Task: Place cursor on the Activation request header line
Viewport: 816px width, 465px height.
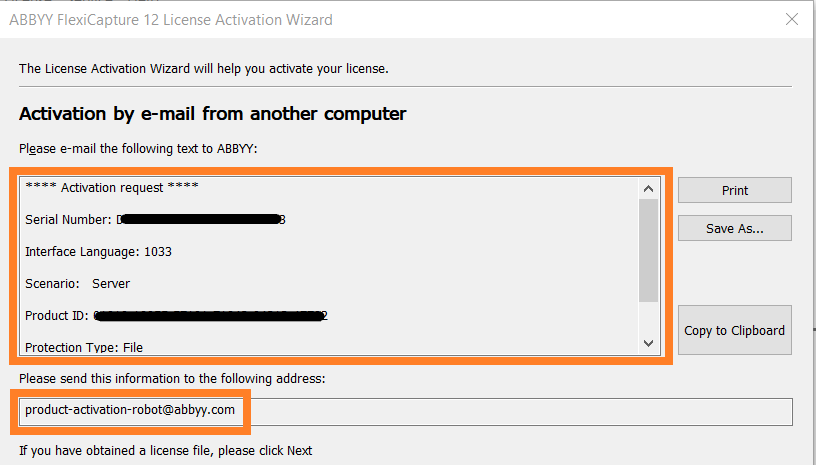Action: [112, 187]
